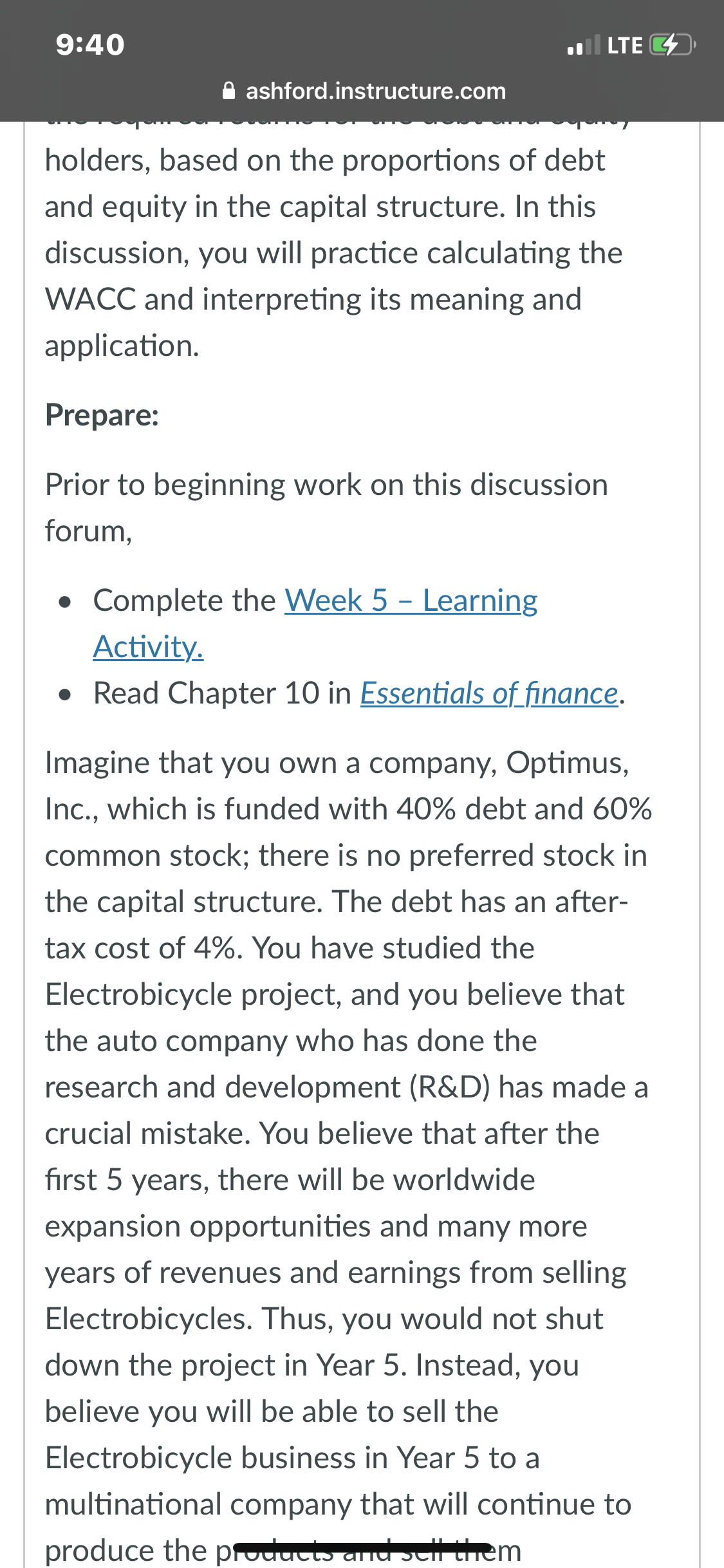Tap the cellular signal bars icon
The width and height of the screenshot is (724, 1568).
tap(583, 45)
